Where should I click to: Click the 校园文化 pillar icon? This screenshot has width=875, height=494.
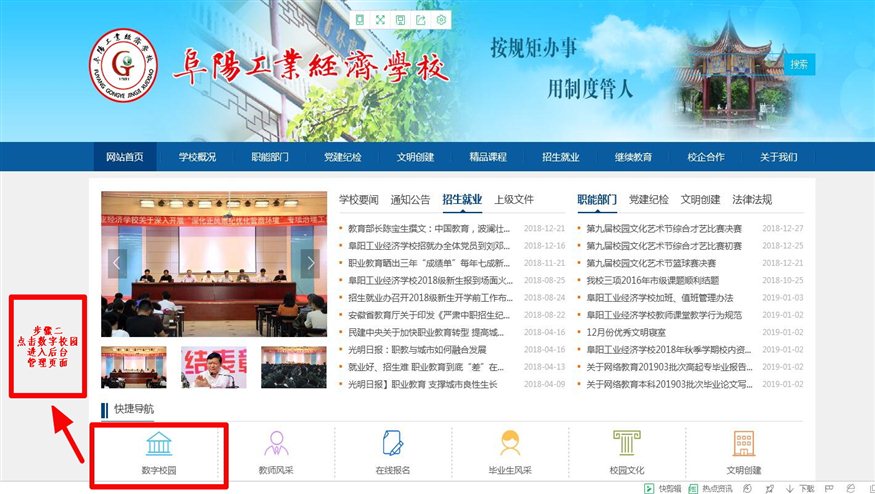627,443
